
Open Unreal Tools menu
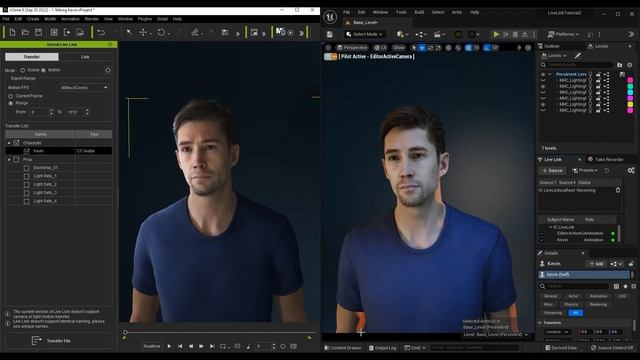401,12
